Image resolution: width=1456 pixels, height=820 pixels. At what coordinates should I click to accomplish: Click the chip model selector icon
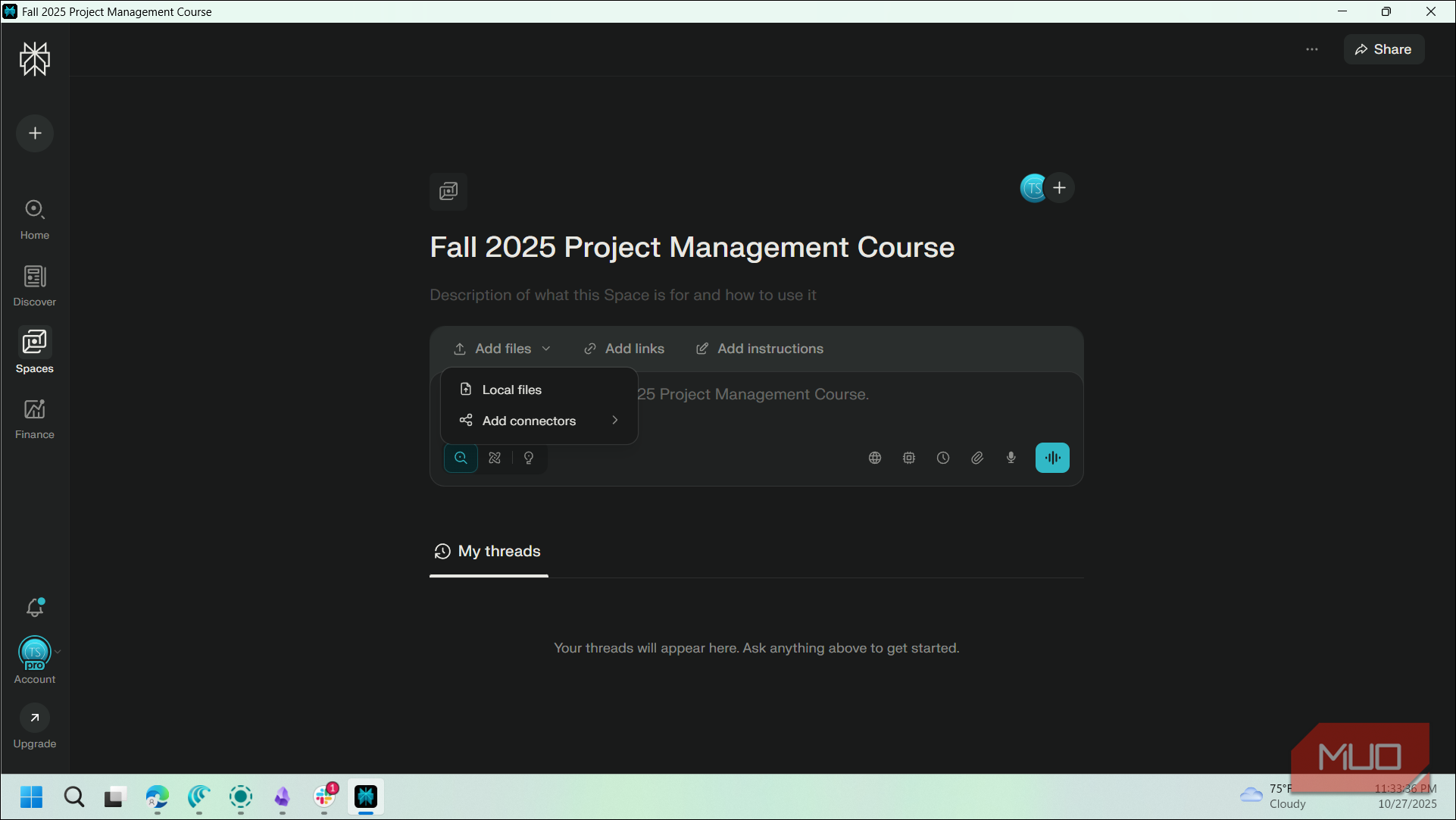(x=909, y=458)
